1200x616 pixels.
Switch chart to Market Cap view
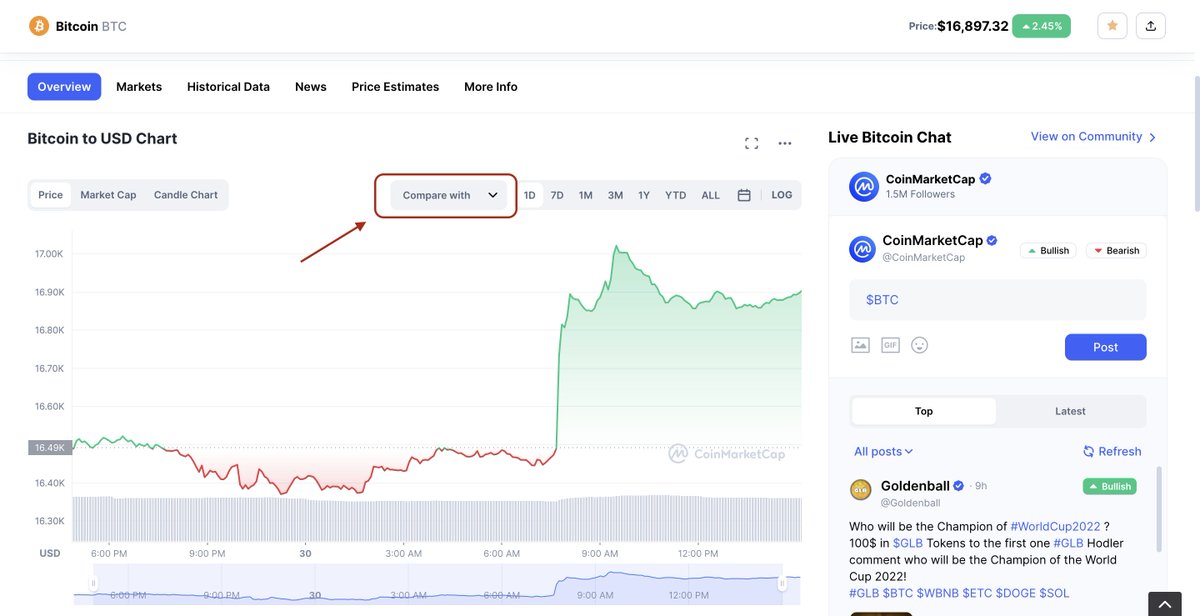pyautogui.click(x=108, y=195)
